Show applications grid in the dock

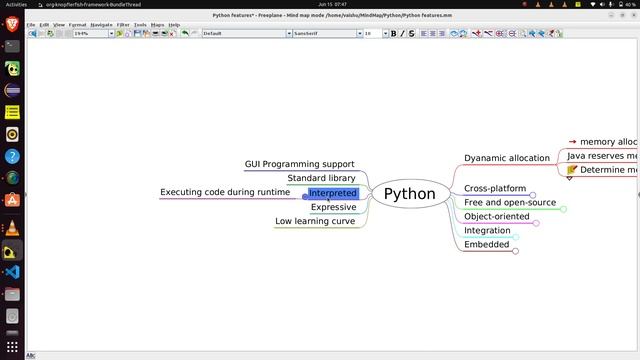(x=12, y=347)
